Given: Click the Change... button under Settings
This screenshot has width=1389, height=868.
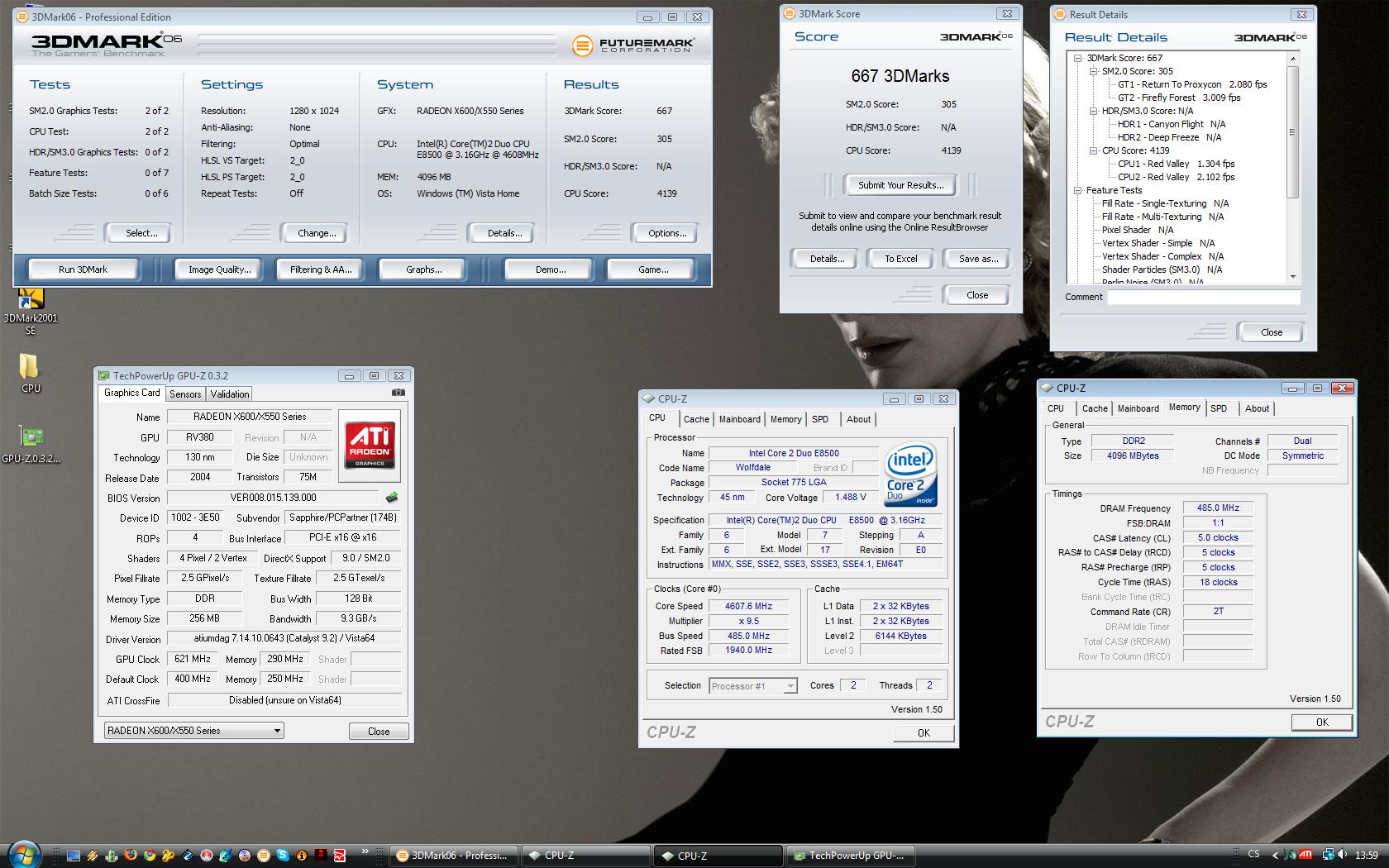Looking at the screenshot, I should tap(317, 233).
